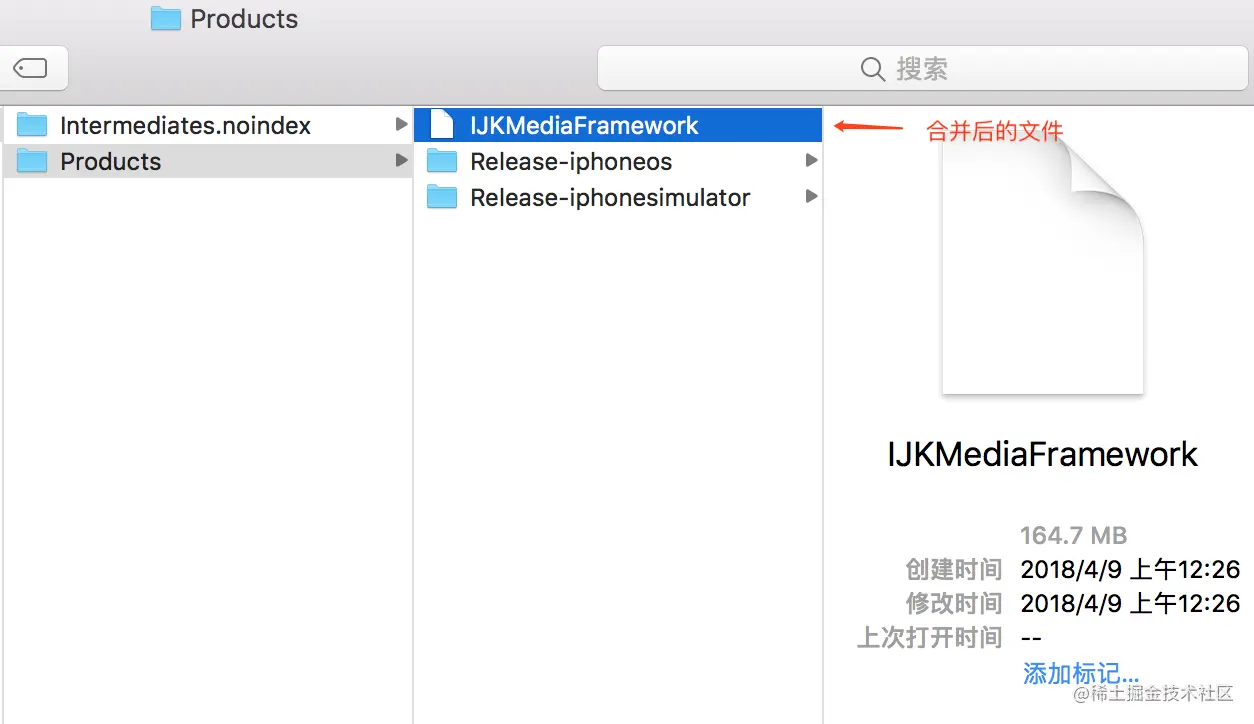Expand the Products row arrow
The height and width of the screenshot is (724, 1254).
[x=402, y=160]
